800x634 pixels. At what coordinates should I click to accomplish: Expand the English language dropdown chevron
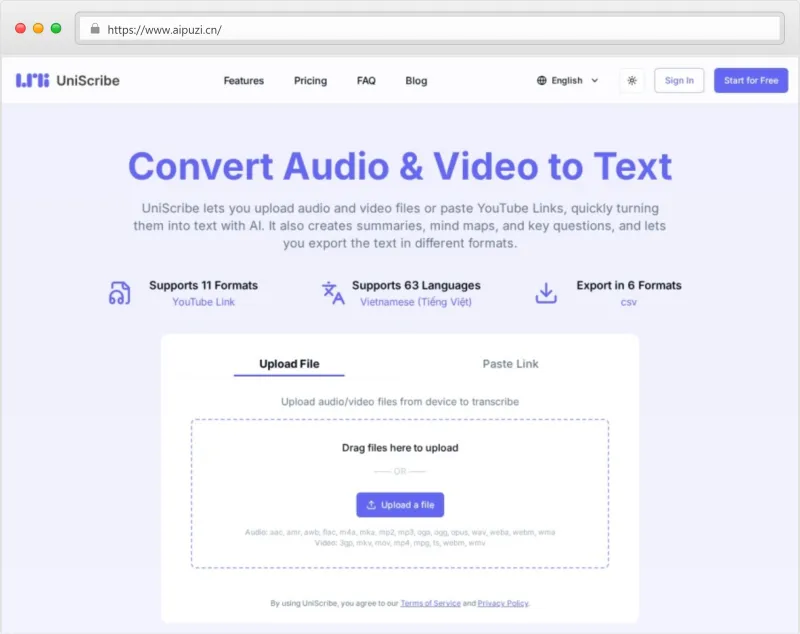click(594, 81)
